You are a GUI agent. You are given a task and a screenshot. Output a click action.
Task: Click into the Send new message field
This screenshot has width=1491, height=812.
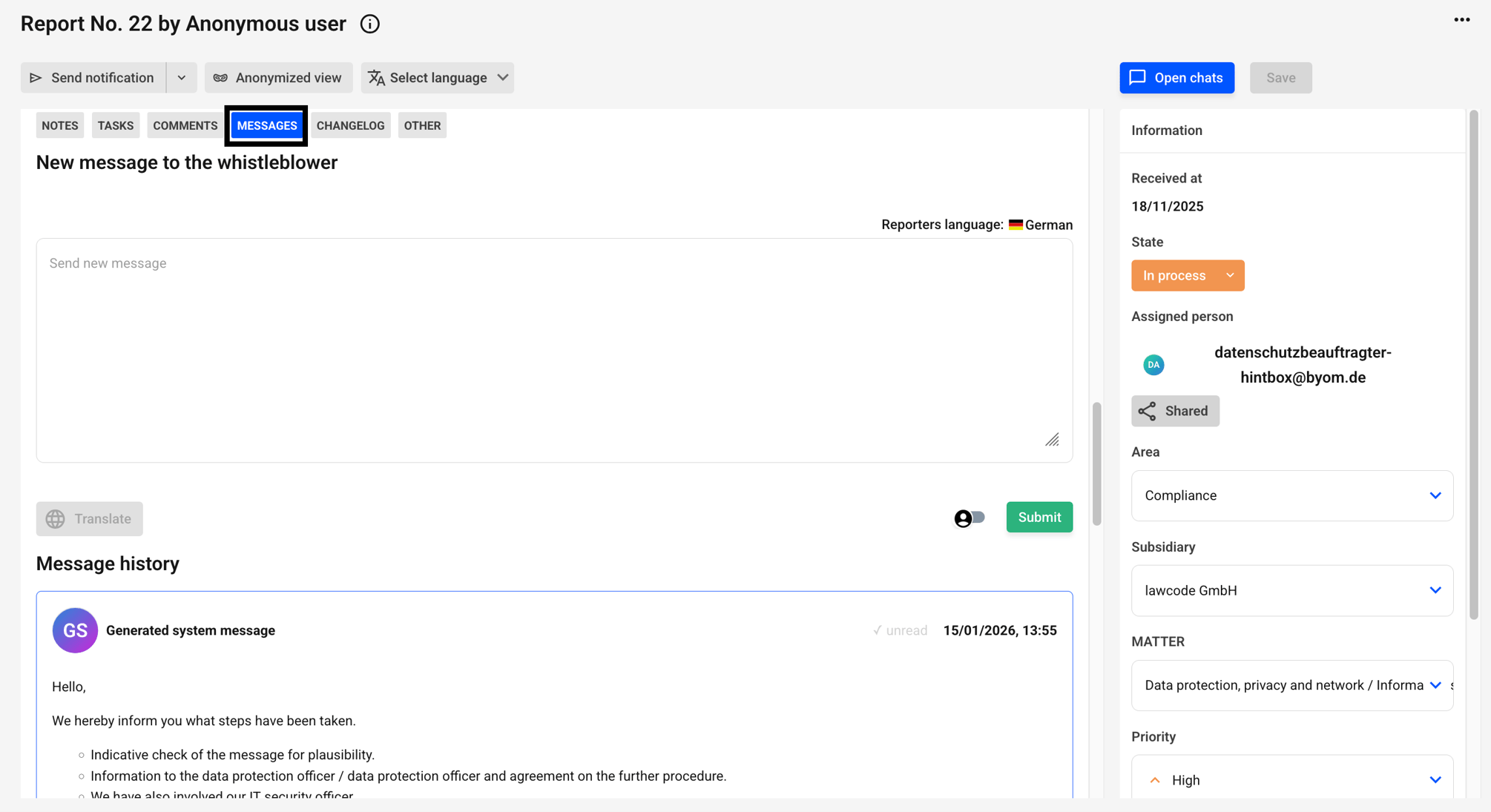click(554, 350)
